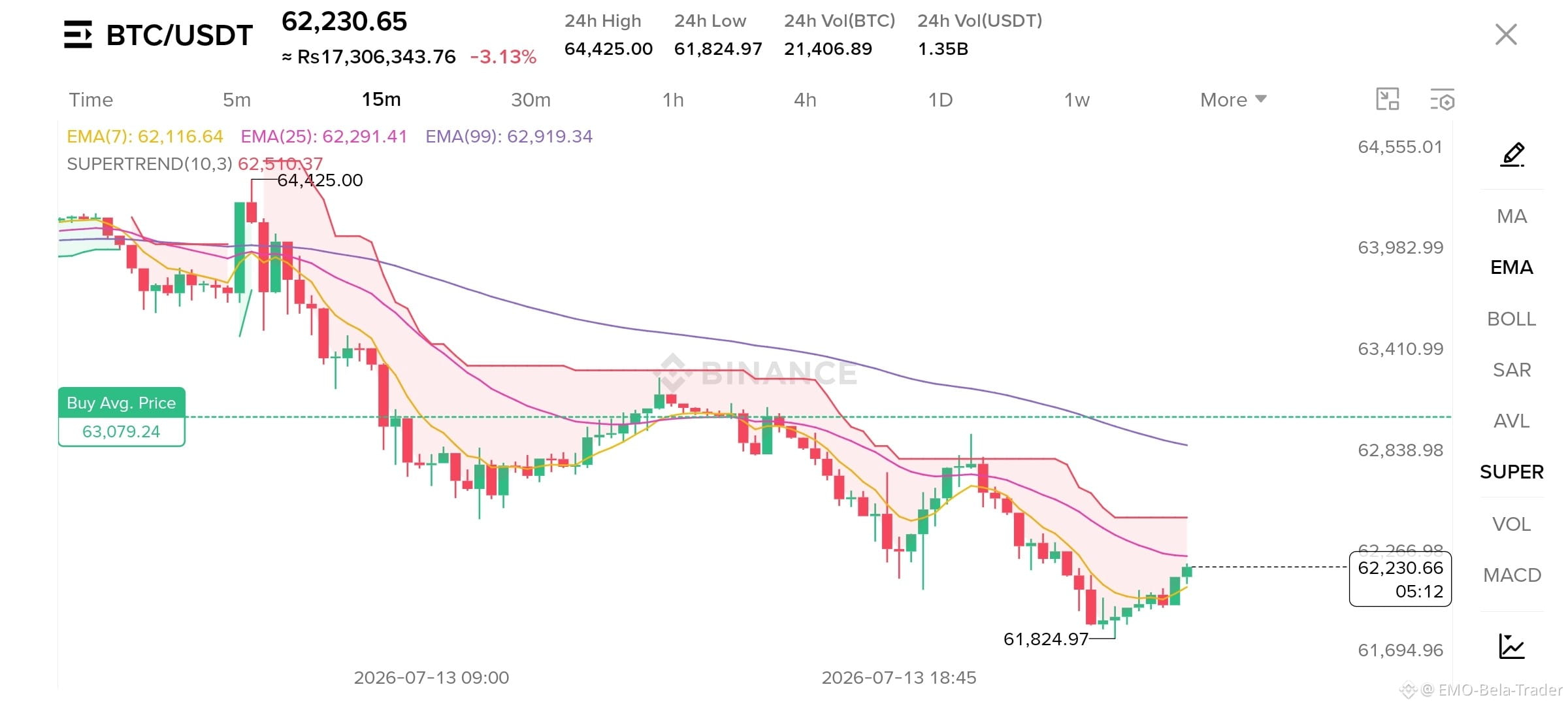This screenshot has width=1568, height=706.
Task: Click the 24h Vol(USDT) value 1.35B
Action: (943, 49)
